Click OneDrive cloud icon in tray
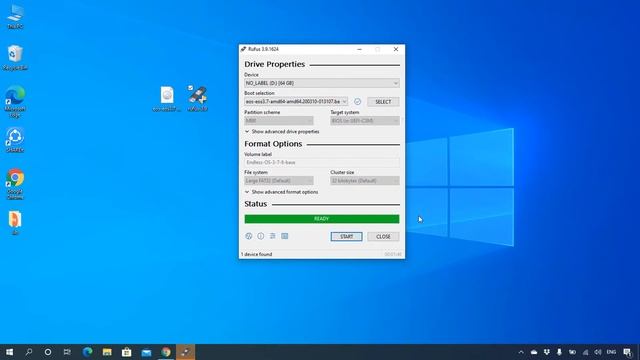Screen dimensions: 640x360 534,352
